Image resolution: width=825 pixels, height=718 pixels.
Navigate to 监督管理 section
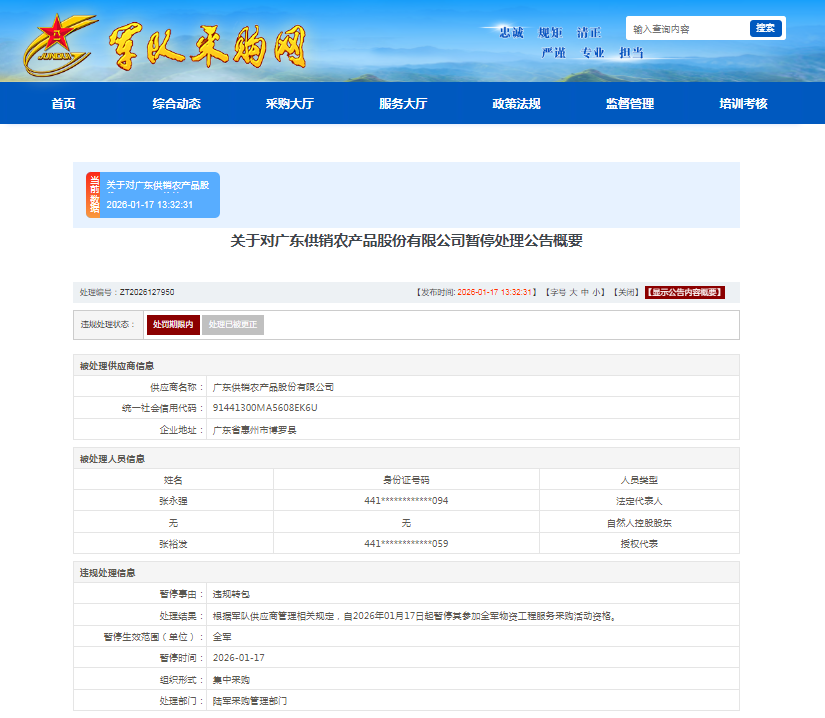(x=630, y=104)
